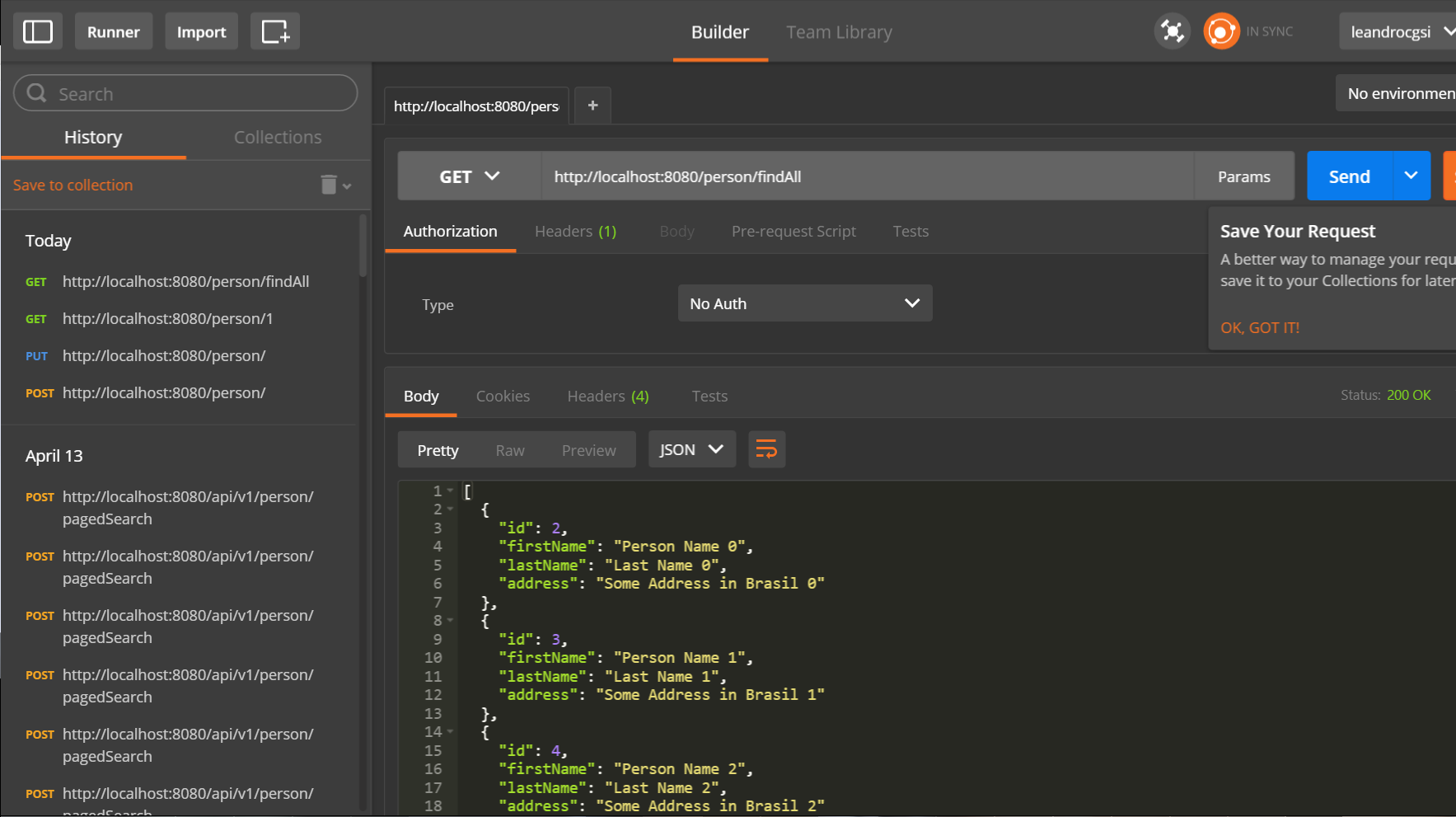Click the interceptor satellite icon
The image size is (1456, 817).
pyautogui.click(x=1172, y=31)
